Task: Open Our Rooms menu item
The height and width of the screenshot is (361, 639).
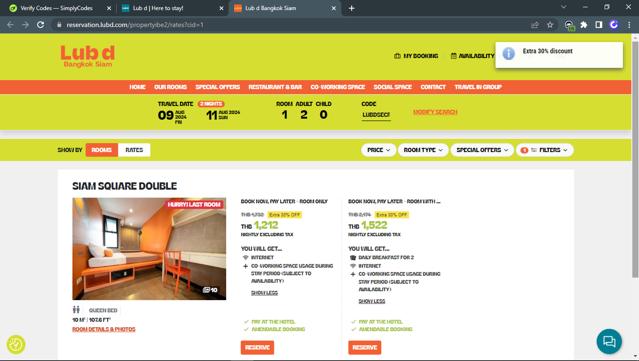Action: (x=170, y=87)
